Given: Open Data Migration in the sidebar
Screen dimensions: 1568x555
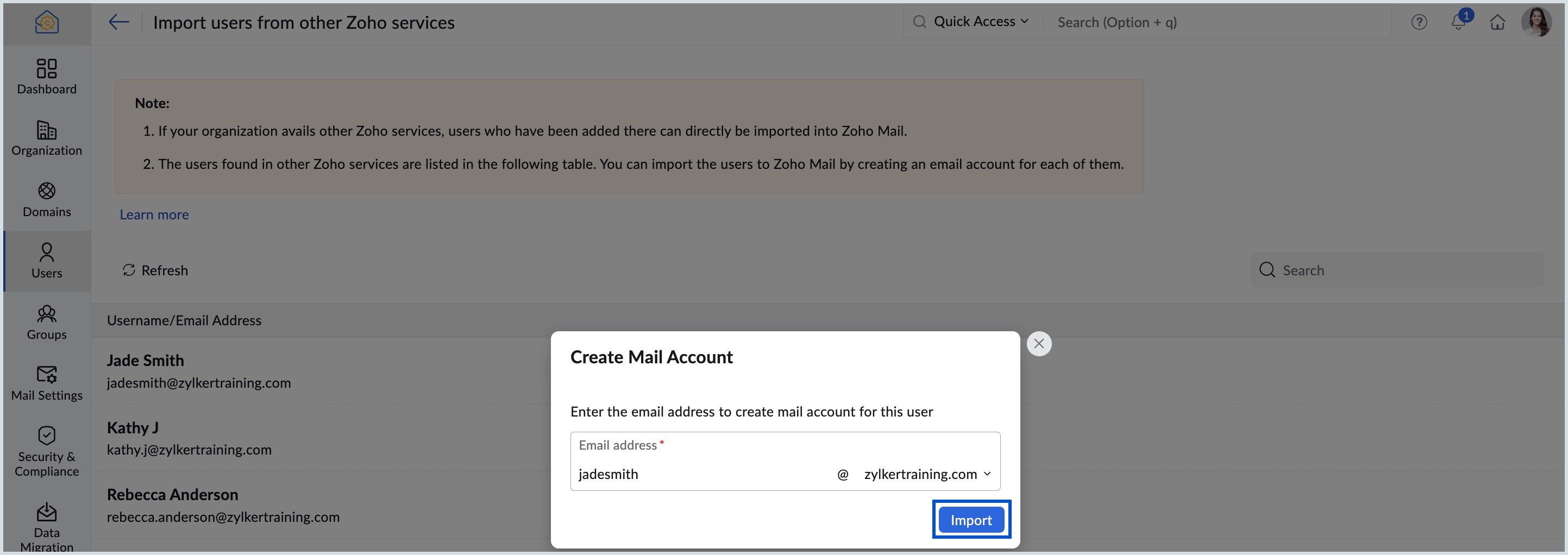Looking at the screenshot, I should click(x=47, y=526).
